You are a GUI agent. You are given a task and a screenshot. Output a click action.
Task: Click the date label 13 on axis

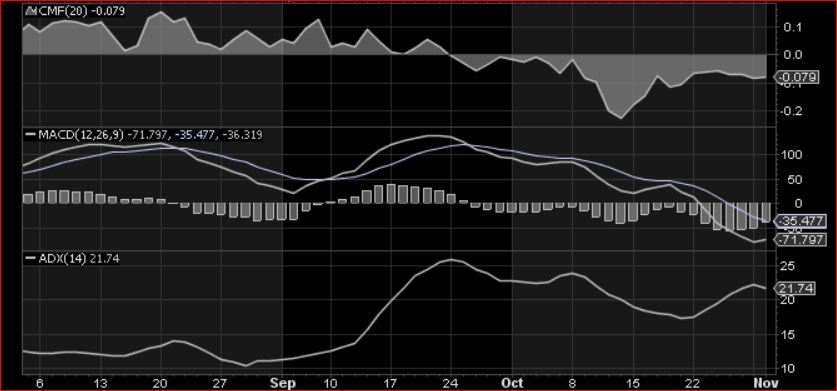100,383
